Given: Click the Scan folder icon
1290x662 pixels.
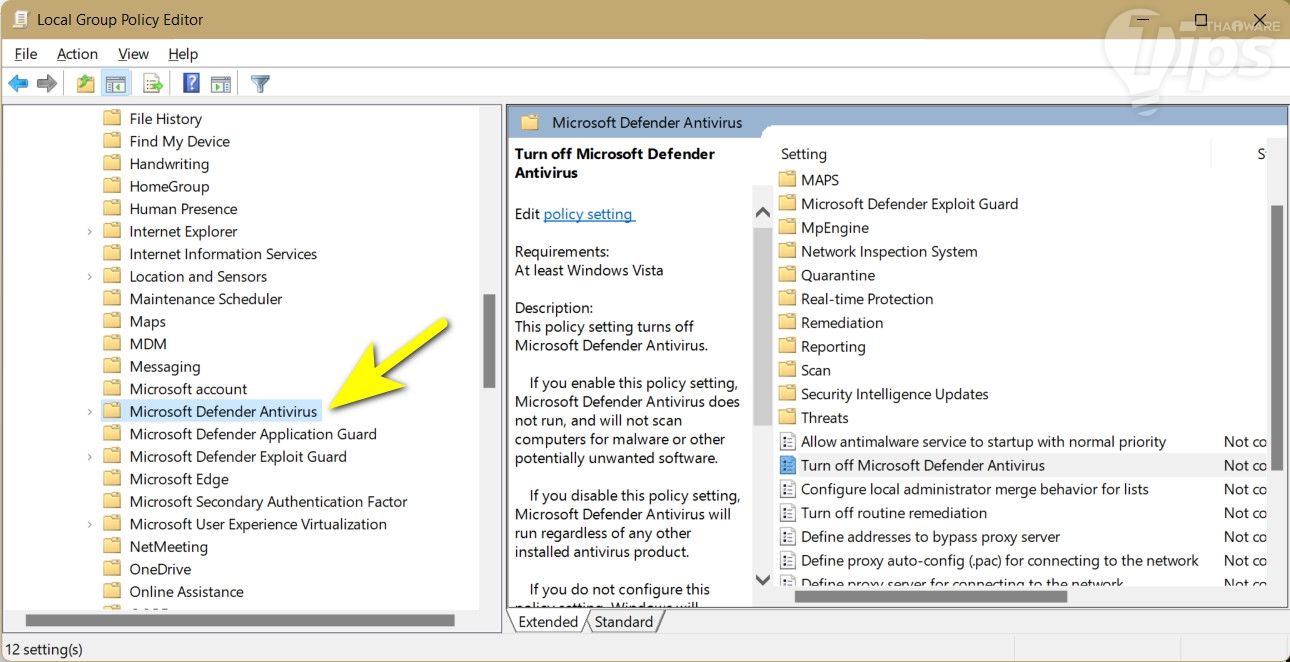Looking at the screenshot, I should [787, 370].
